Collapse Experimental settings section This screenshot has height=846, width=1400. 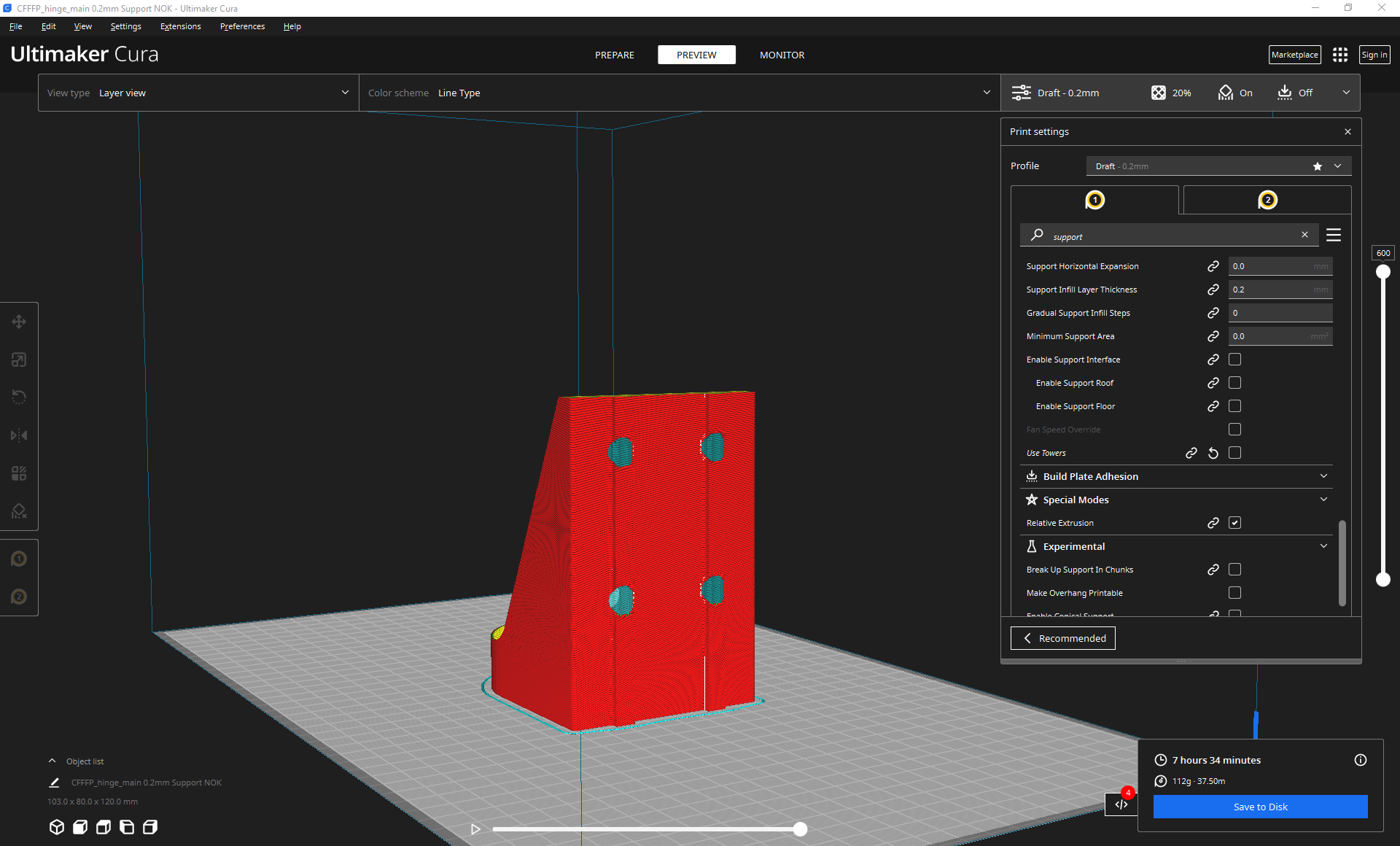pyautogui.click(x=1176, y=546)
